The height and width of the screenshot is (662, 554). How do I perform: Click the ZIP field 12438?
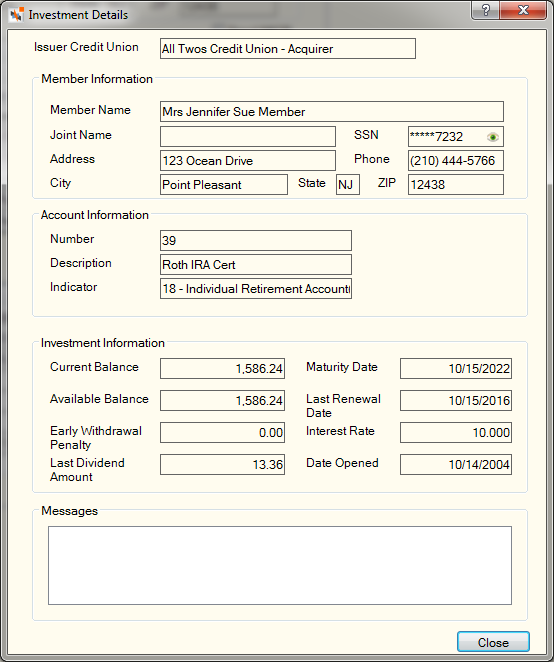(456, 184)
